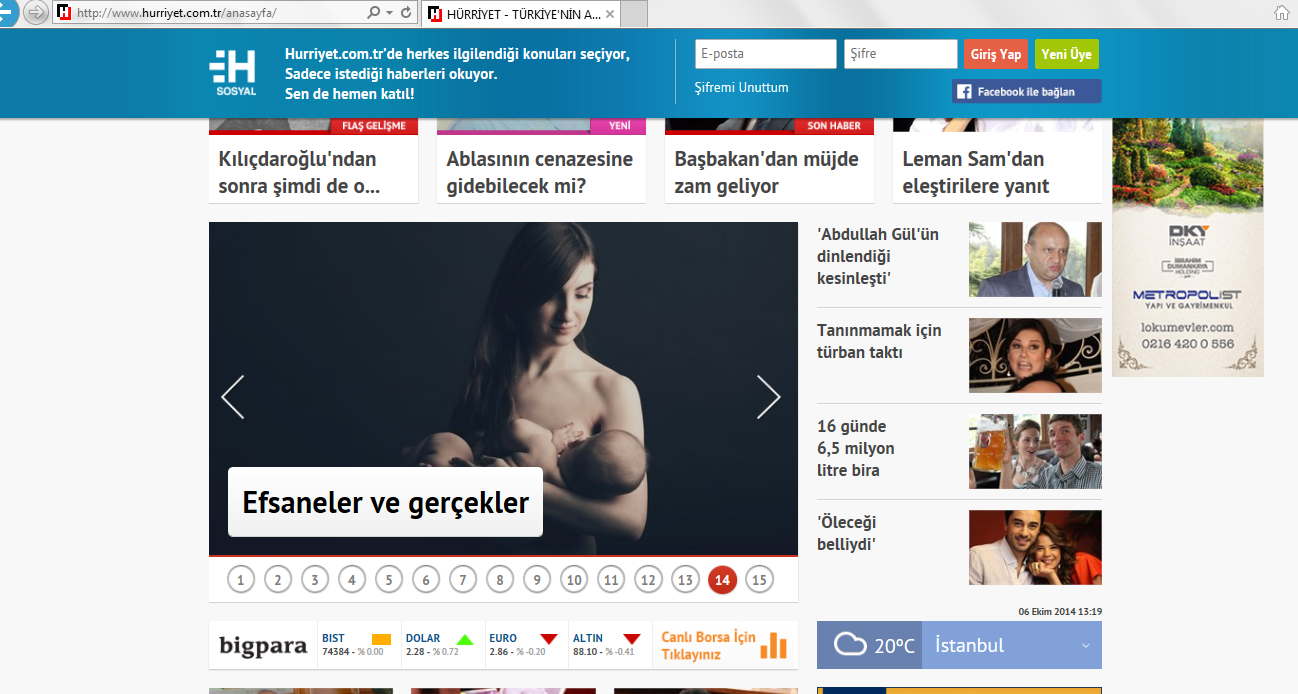This screenshot has height=694, width=1298.
Task: Open the browser home icon
Action: (x=1281, y=13)
